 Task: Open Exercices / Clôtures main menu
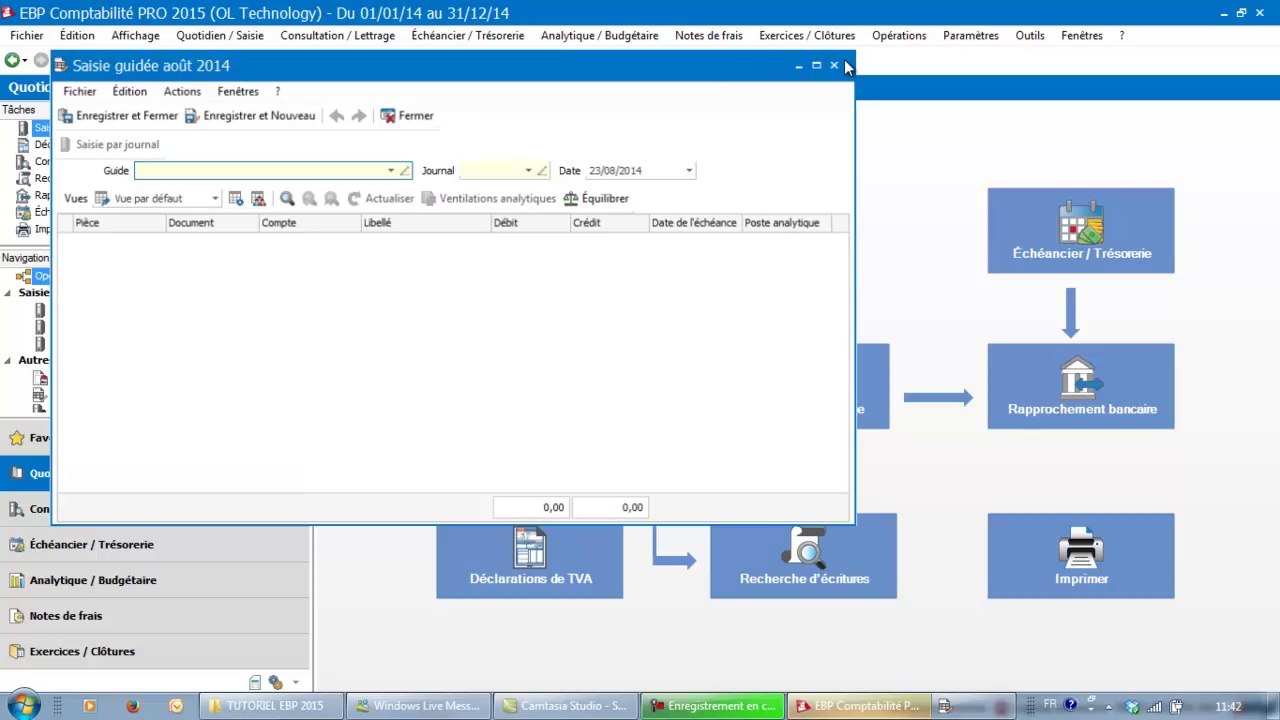807,35
